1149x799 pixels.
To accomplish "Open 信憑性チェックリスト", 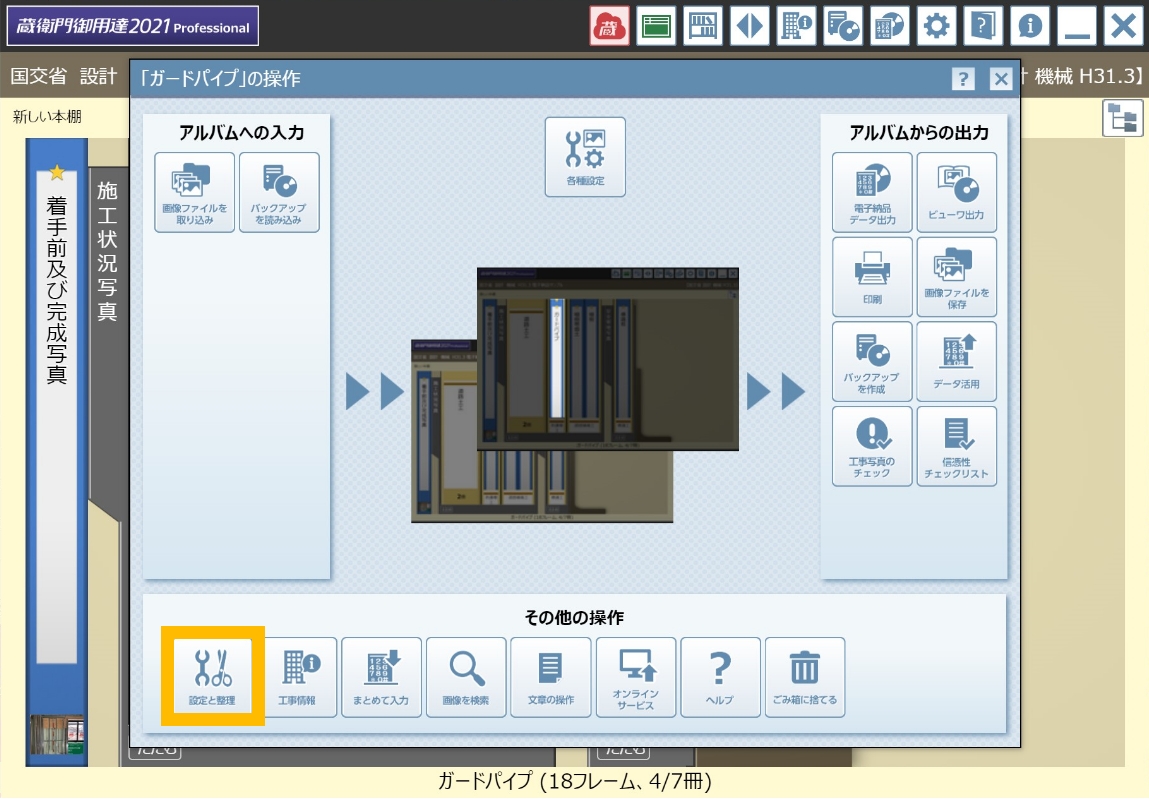I will tap(957, 446).
